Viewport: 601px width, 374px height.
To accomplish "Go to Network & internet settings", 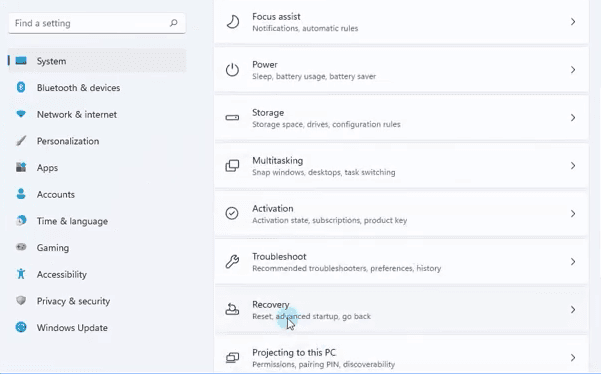I will (97, 114).
